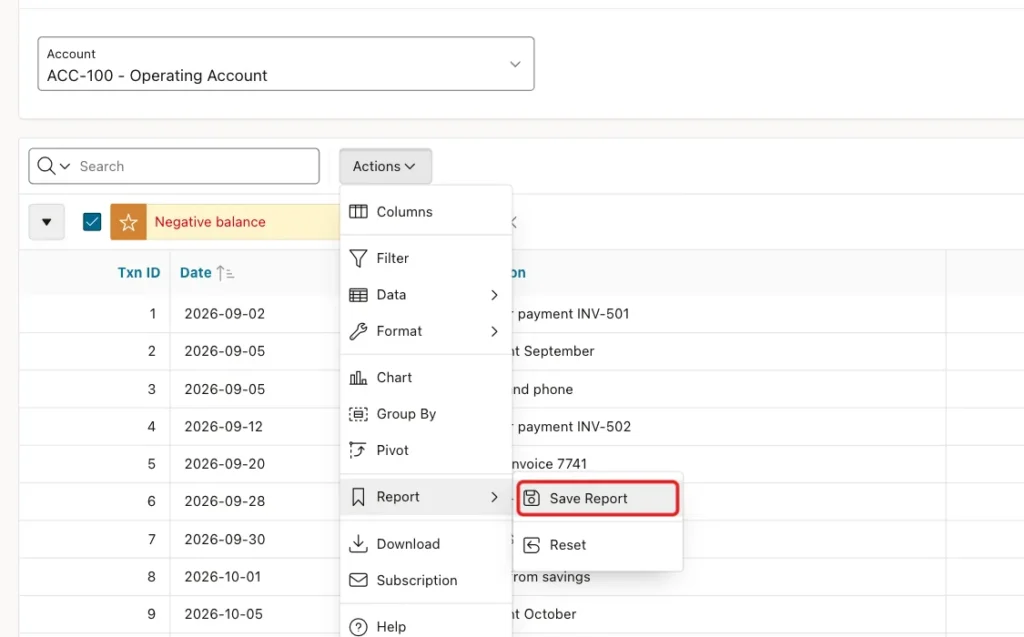Click the Format wrench icon
The height and width of the screenshot is (637, 1024).
pos(358,331)
